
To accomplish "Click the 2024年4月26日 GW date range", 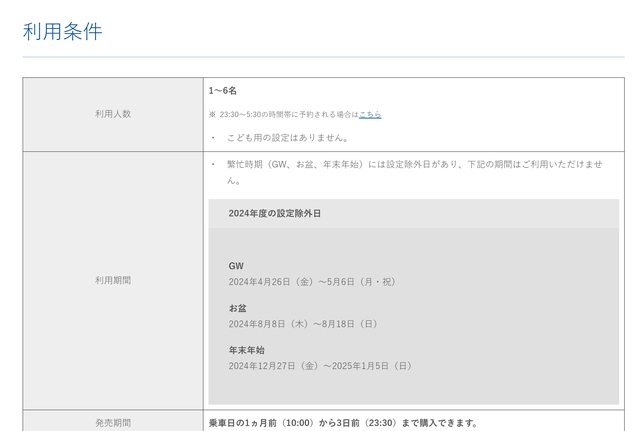I will click(x=311, y=282).
